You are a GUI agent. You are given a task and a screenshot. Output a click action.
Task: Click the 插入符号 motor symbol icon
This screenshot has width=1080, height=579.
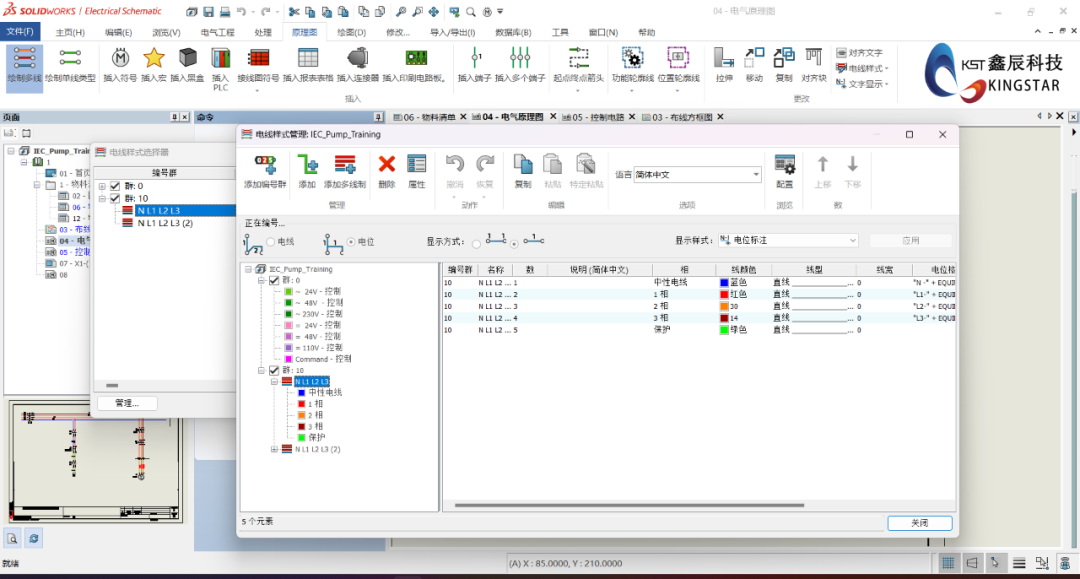pos(121,58)
